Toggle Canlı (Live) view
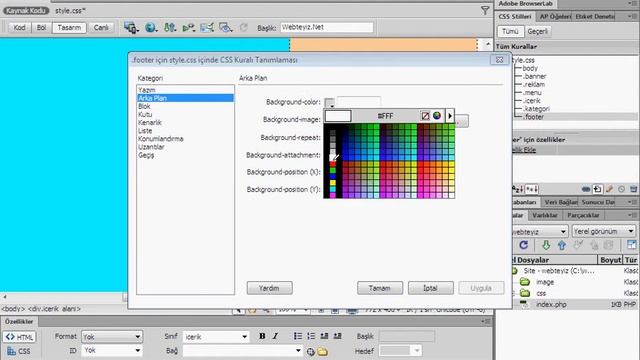This screenshot has width=640, height=360. (101, 28)
